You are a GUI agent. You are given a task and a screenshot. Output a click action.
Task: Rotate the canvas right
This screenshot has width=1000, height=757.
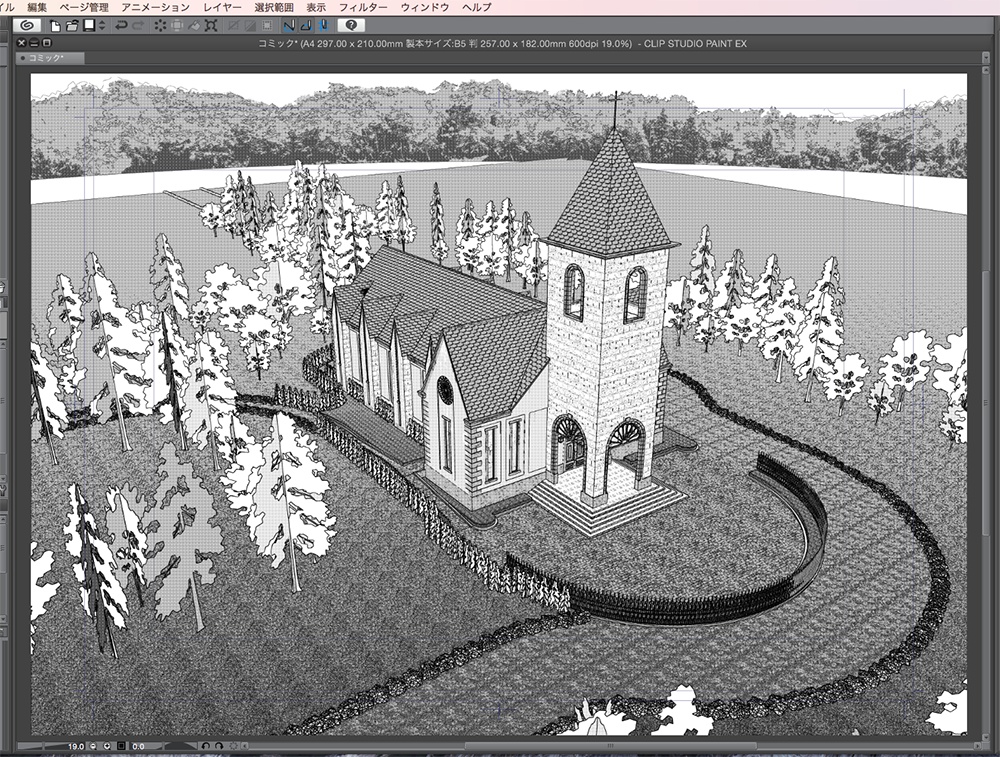pyautogui.click(x=219, y=746)
